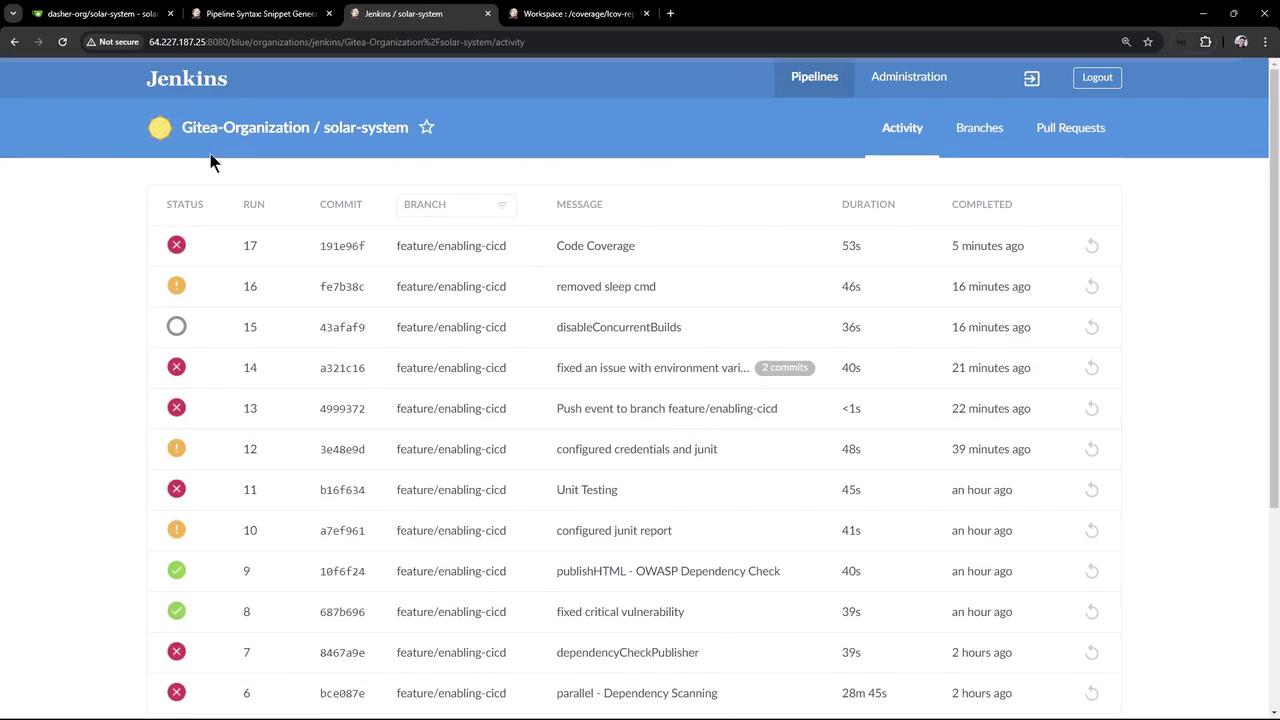This screenshot has height=720, width=1280.
Task: Select 'publishHTML - OWASP Dependency Check' message
Action: coord(668,571)
